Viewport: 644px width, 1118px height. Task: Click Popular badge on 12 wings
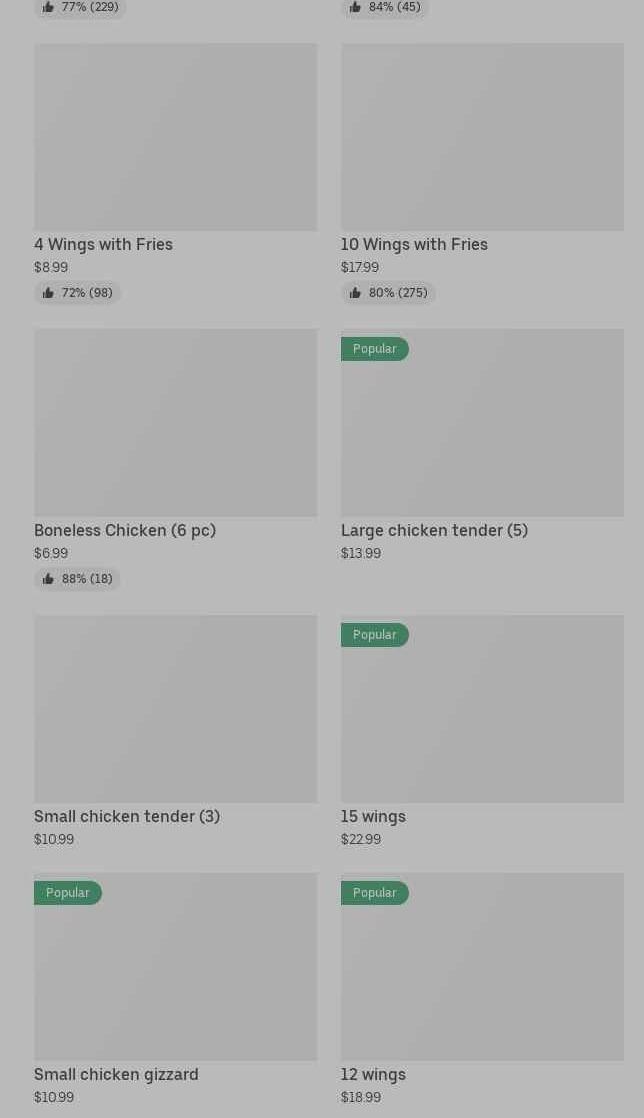[374, 893]
